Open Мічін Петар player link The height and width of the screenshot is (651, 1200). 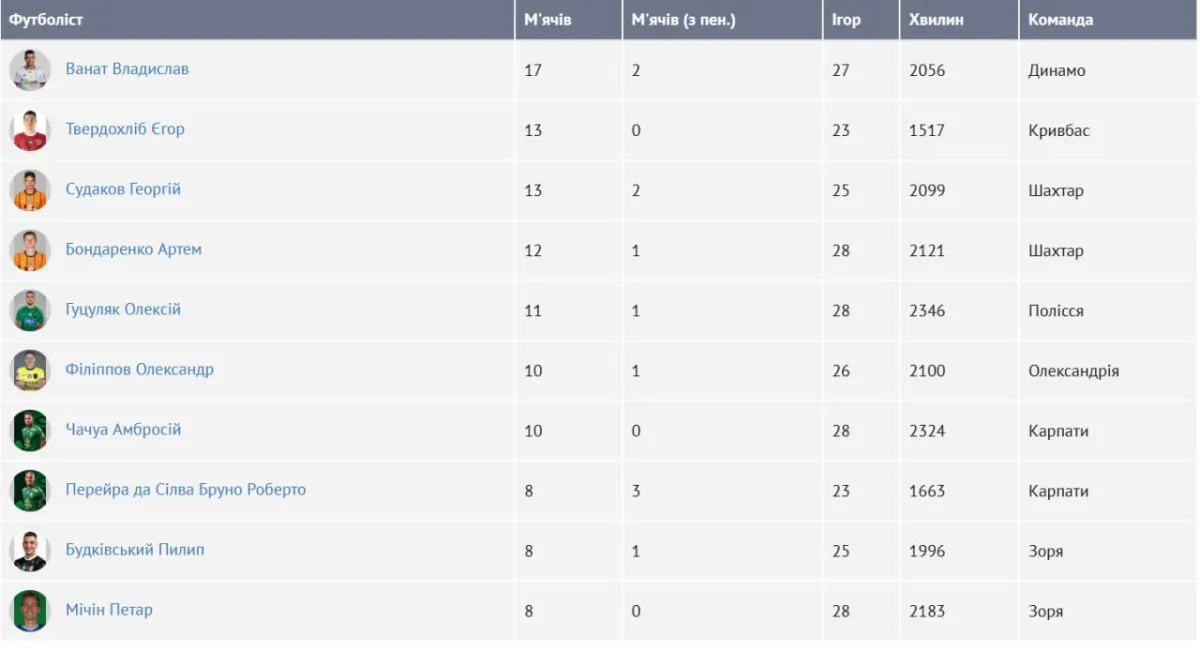[x=109, y=609]
